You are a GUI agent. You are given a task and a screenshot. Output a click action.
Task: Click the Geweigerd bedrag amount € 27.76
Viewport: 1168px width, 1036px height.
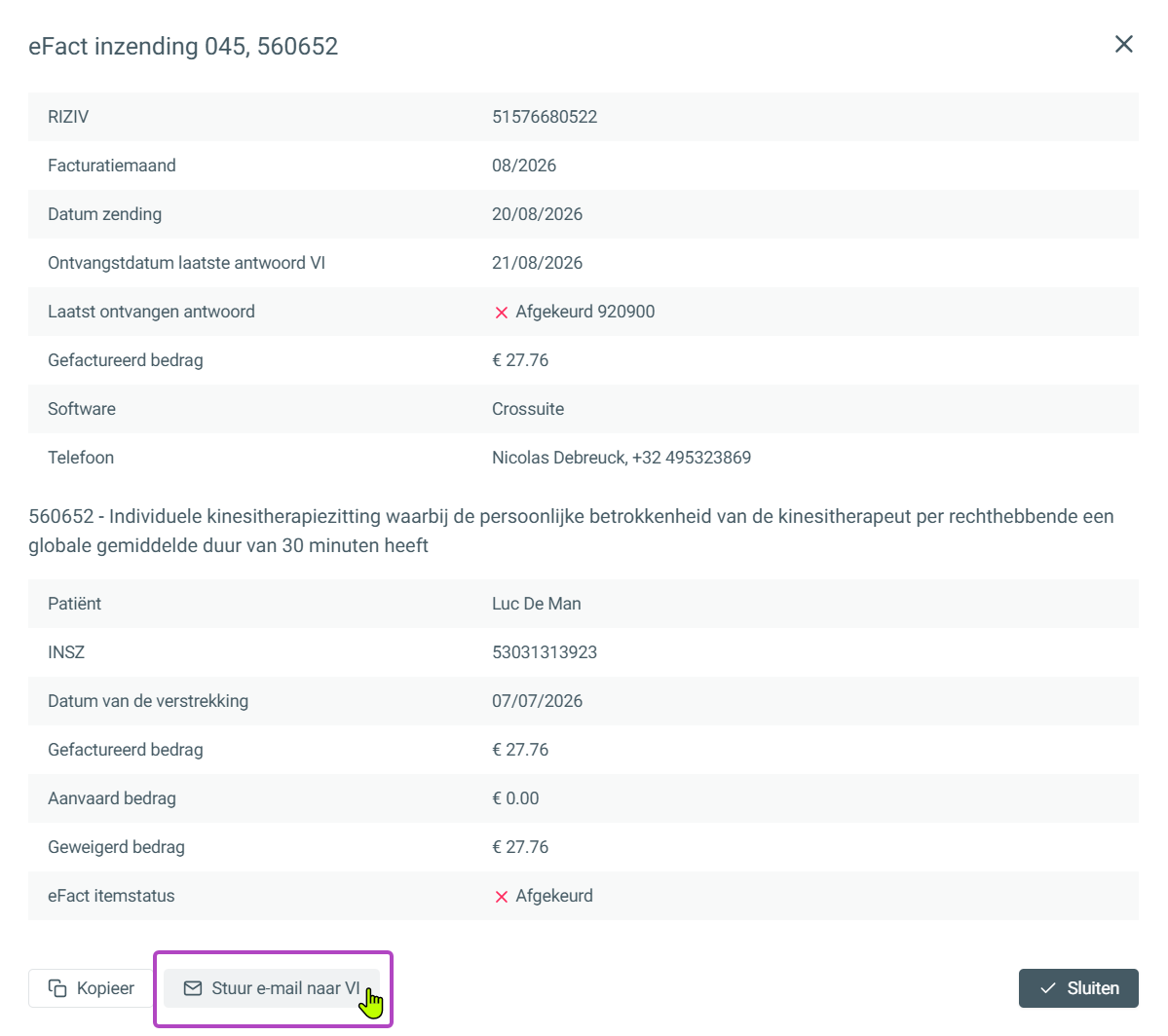pyautogui.click(x=520, y=847)
